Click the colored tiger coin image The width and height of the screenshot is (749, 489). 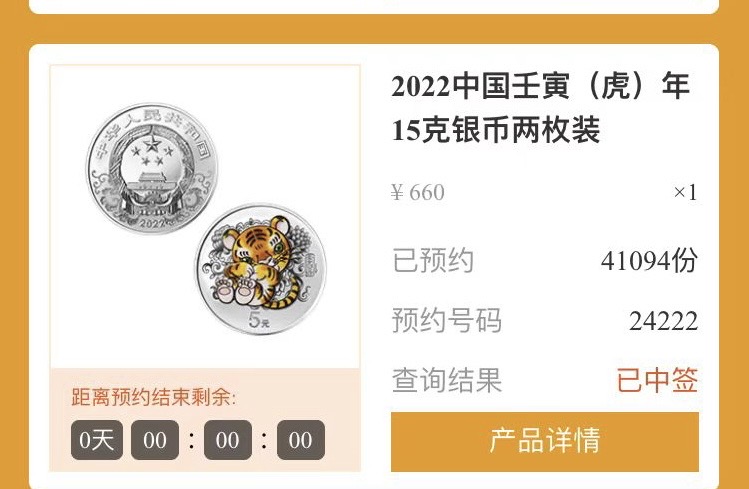click(x=260, y=269)
